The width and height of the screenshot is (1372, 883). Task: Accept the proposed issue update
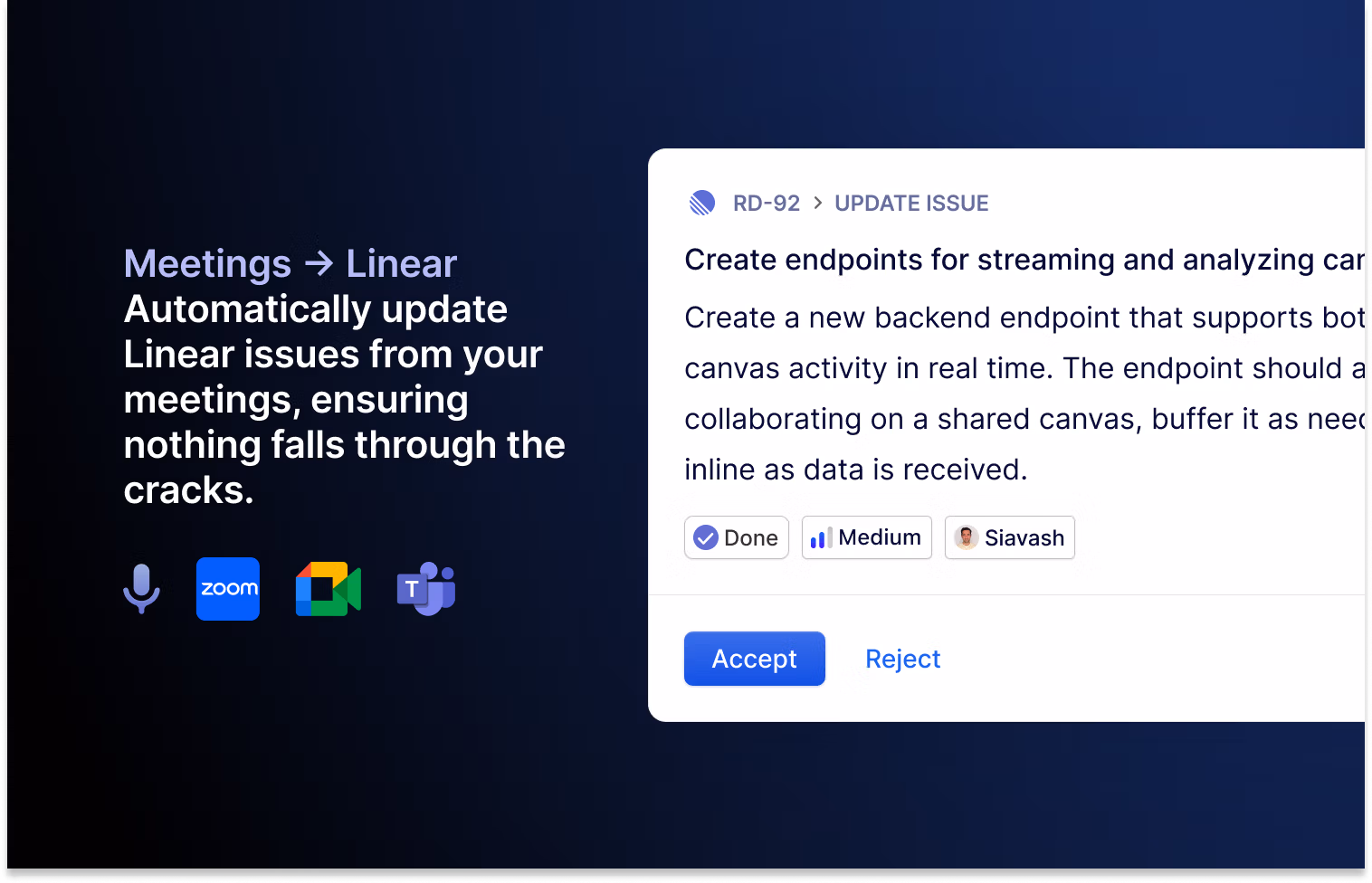point(755,659)
